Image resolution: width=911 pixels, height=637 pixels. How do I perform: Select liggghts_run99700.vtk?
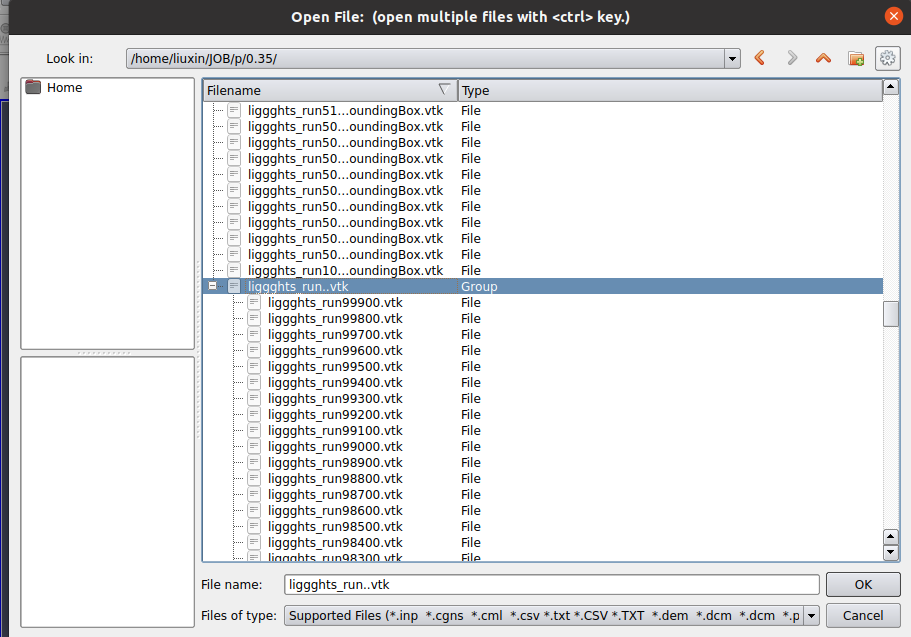coord(335,334)
